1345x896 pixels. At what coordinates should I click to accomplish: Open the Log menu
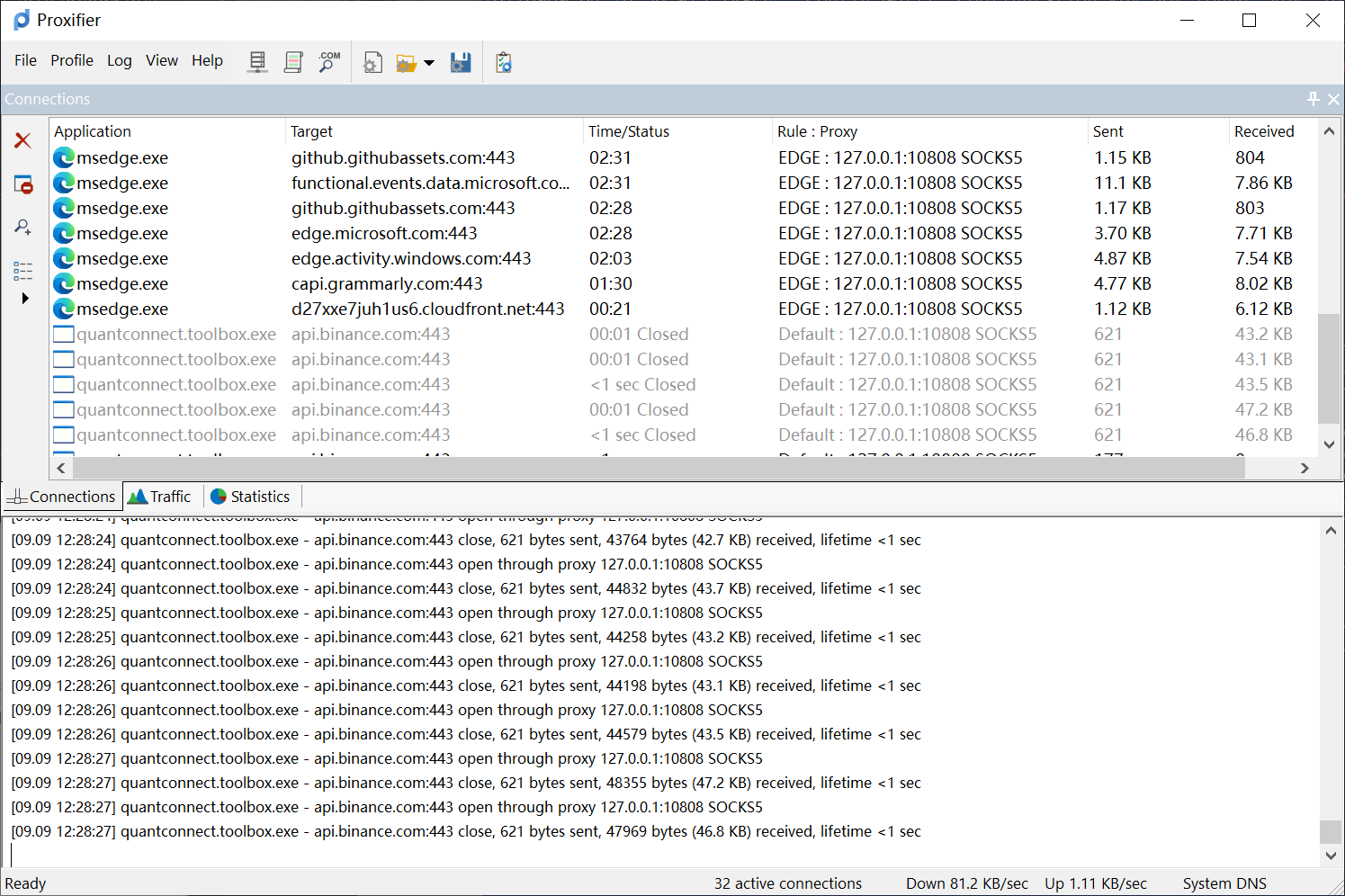(120, 60)
